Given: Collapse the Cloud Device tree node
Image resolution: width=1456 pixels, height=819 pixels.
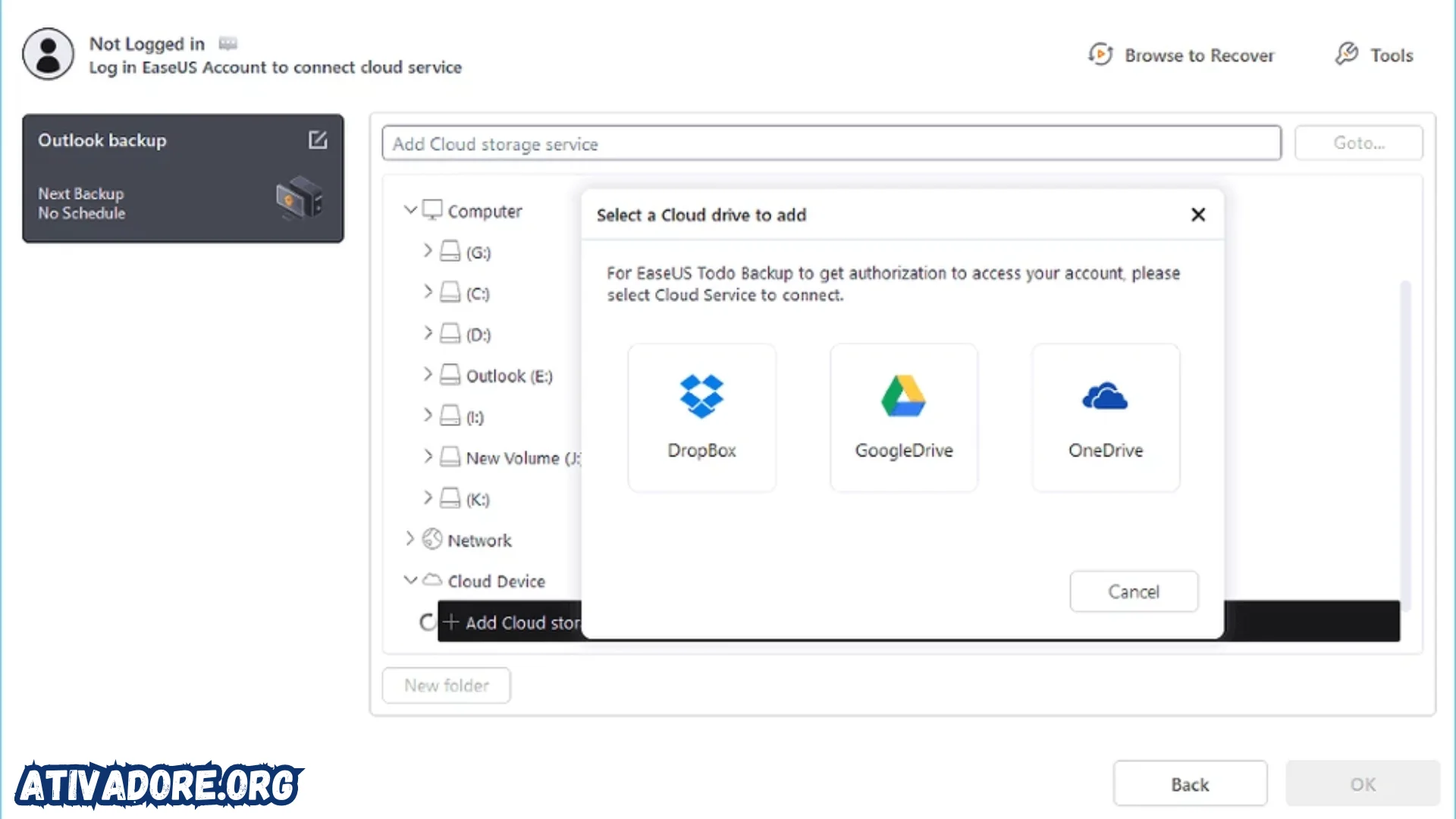Looking at the screenshot, I should click(x=410, y=580).
